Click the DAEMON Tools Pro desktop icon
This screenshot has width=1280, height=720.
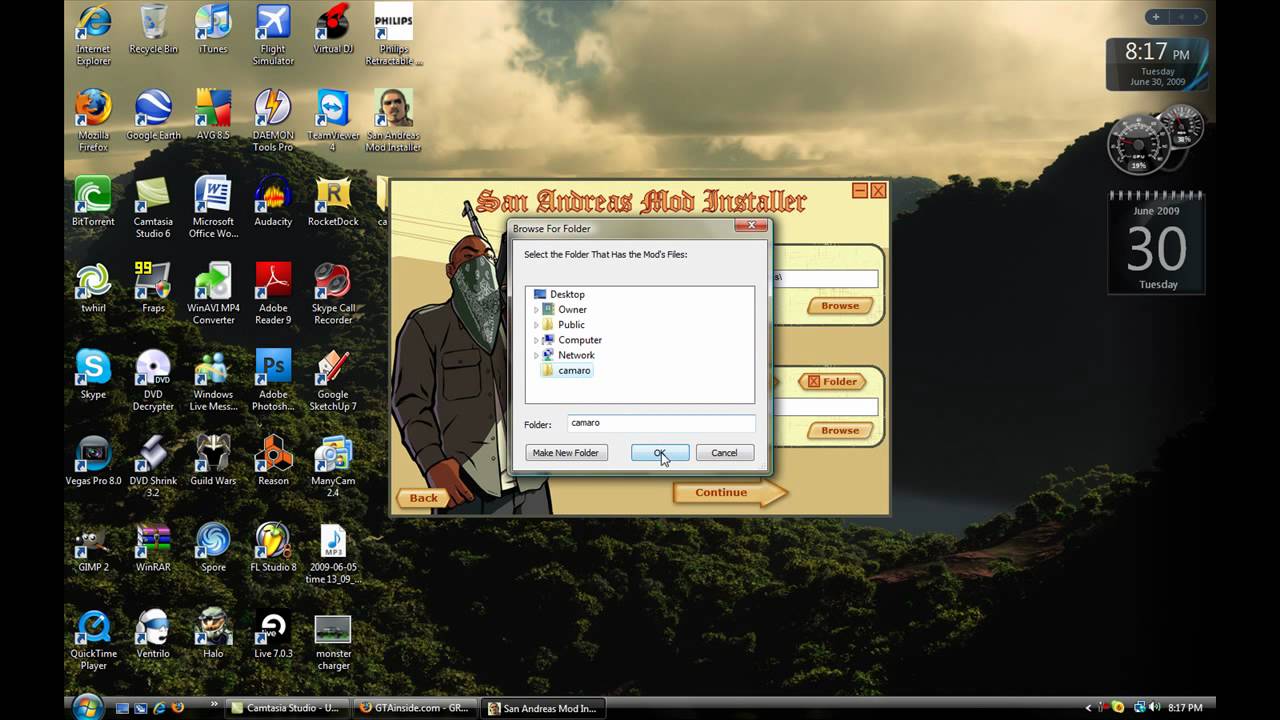pyautogui.click(x=273, y=121)
